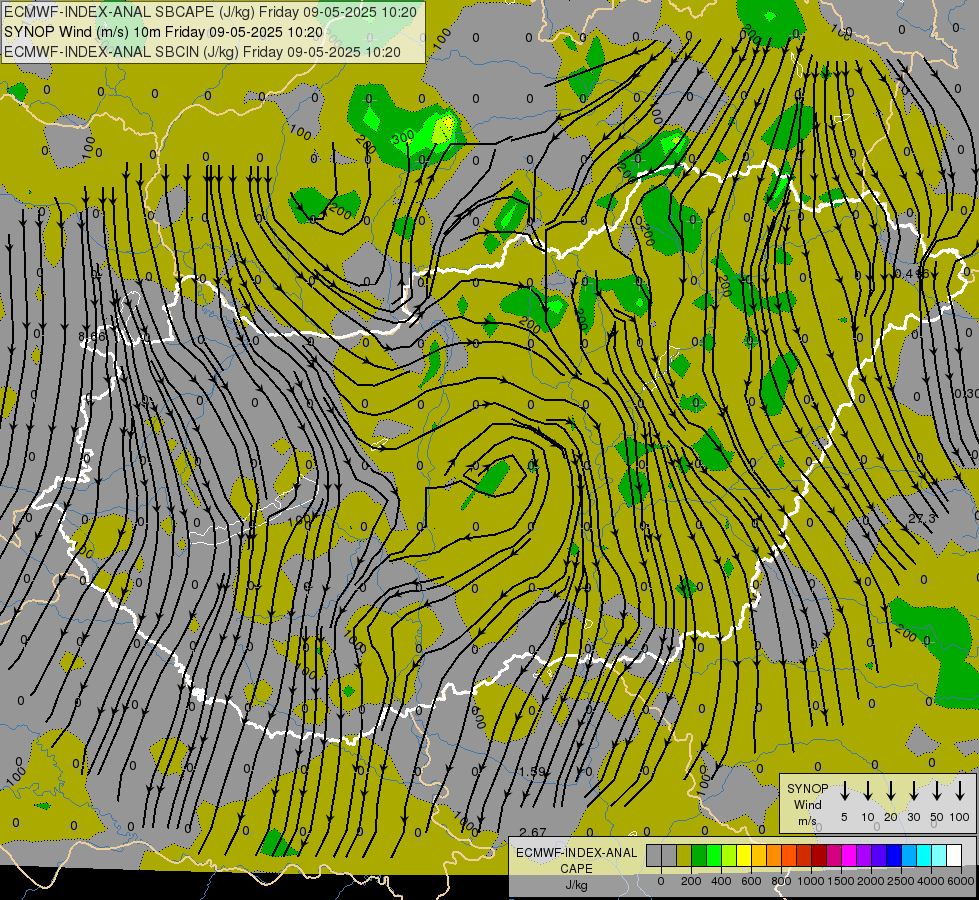The height and width of the screenshot is (900, 979).
Task: Click the 1000 tick label on CAPE scale
Action: pos(812,881)
